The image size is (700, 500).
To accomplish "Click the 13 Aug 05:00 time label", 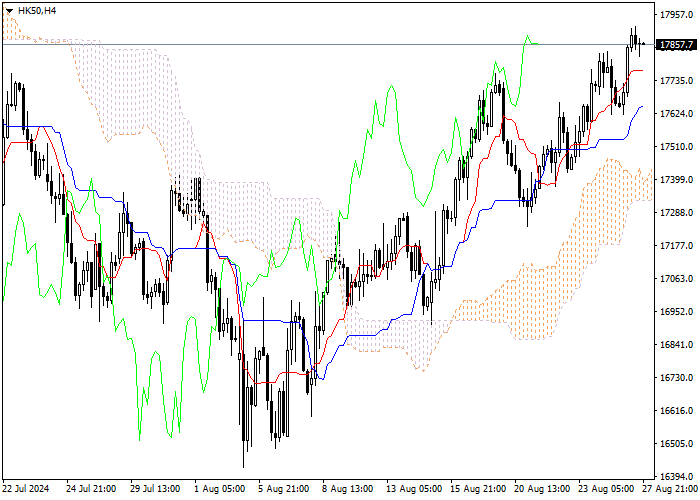I will click(414, 489).
